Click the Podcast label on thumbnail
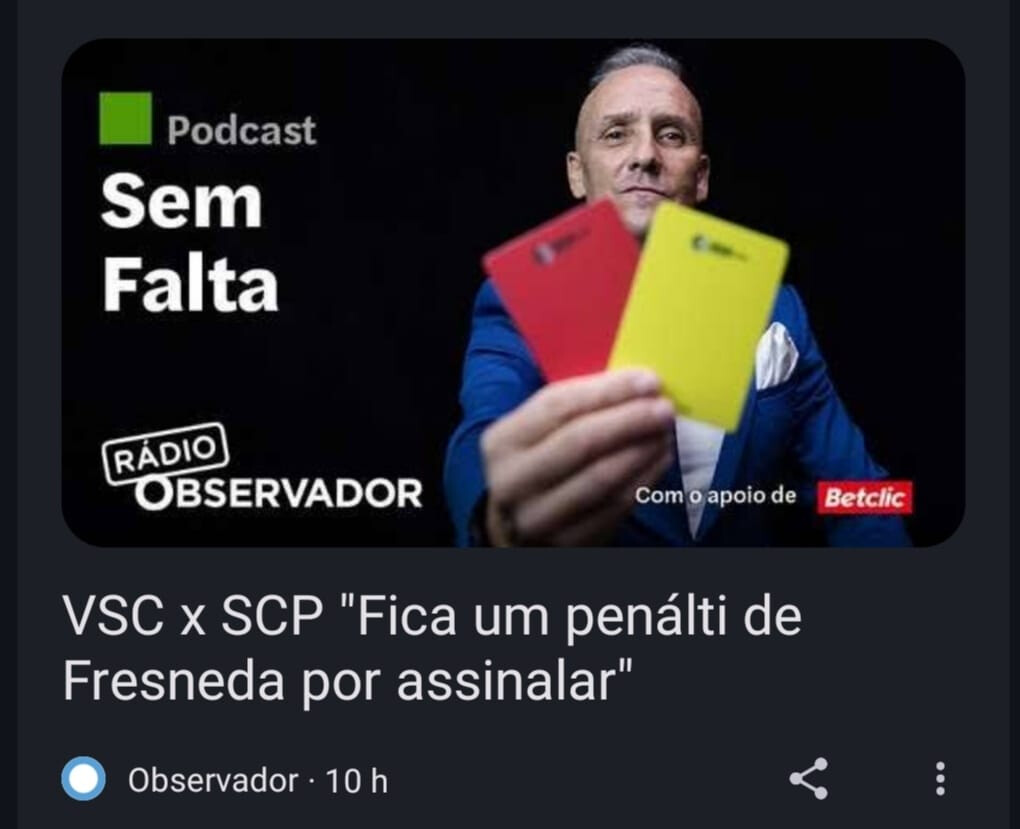Viewport: 1020px width, 829px height. point(241,130)
